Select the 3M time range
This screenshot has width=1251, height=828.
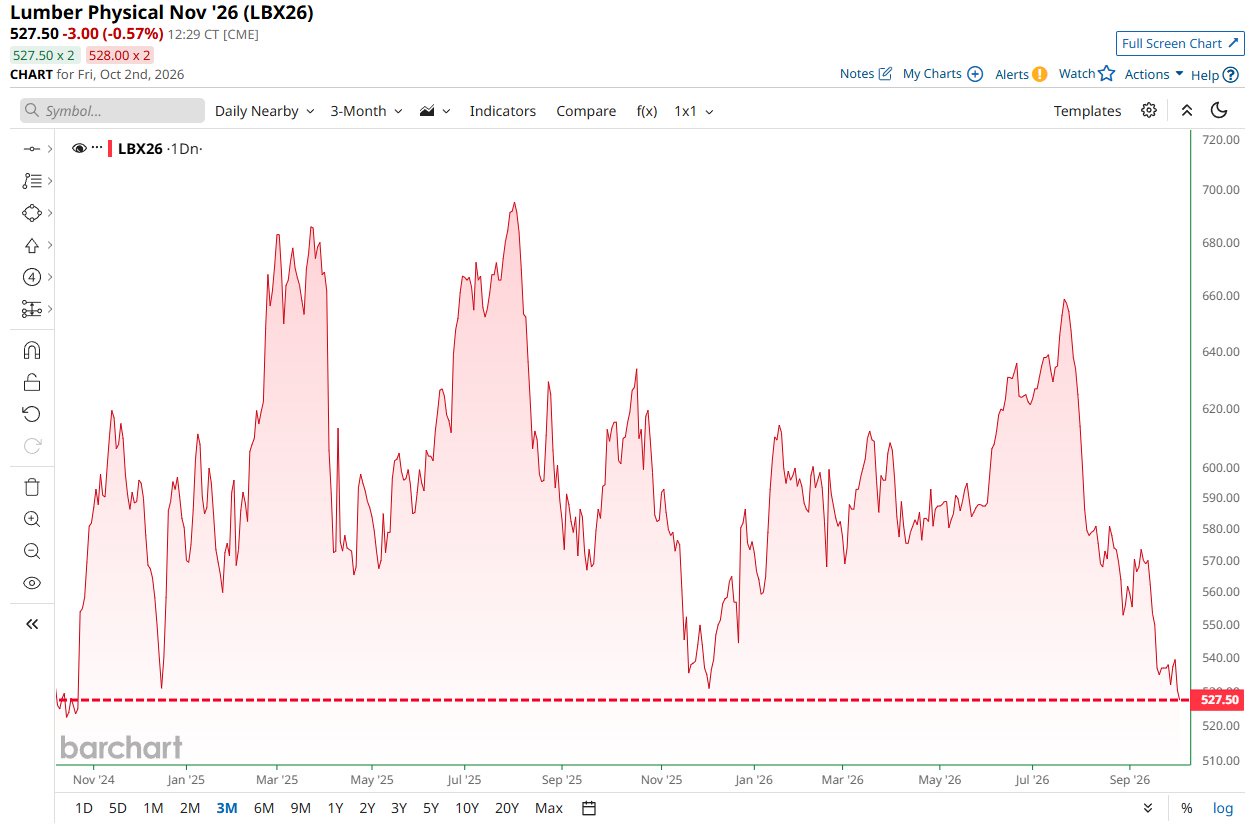point(227,808)
